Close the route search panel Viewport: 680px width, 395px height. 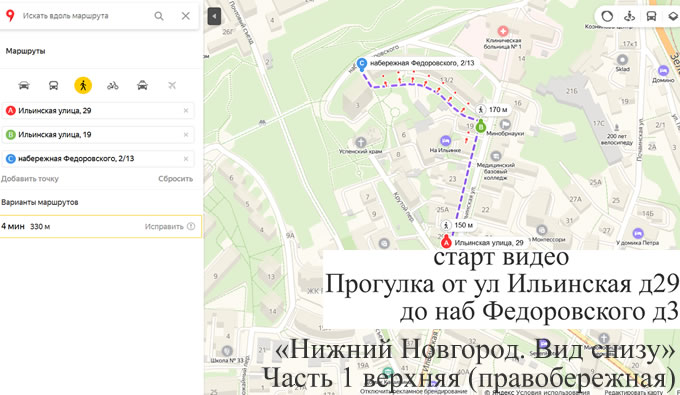[x=186, y=16]
